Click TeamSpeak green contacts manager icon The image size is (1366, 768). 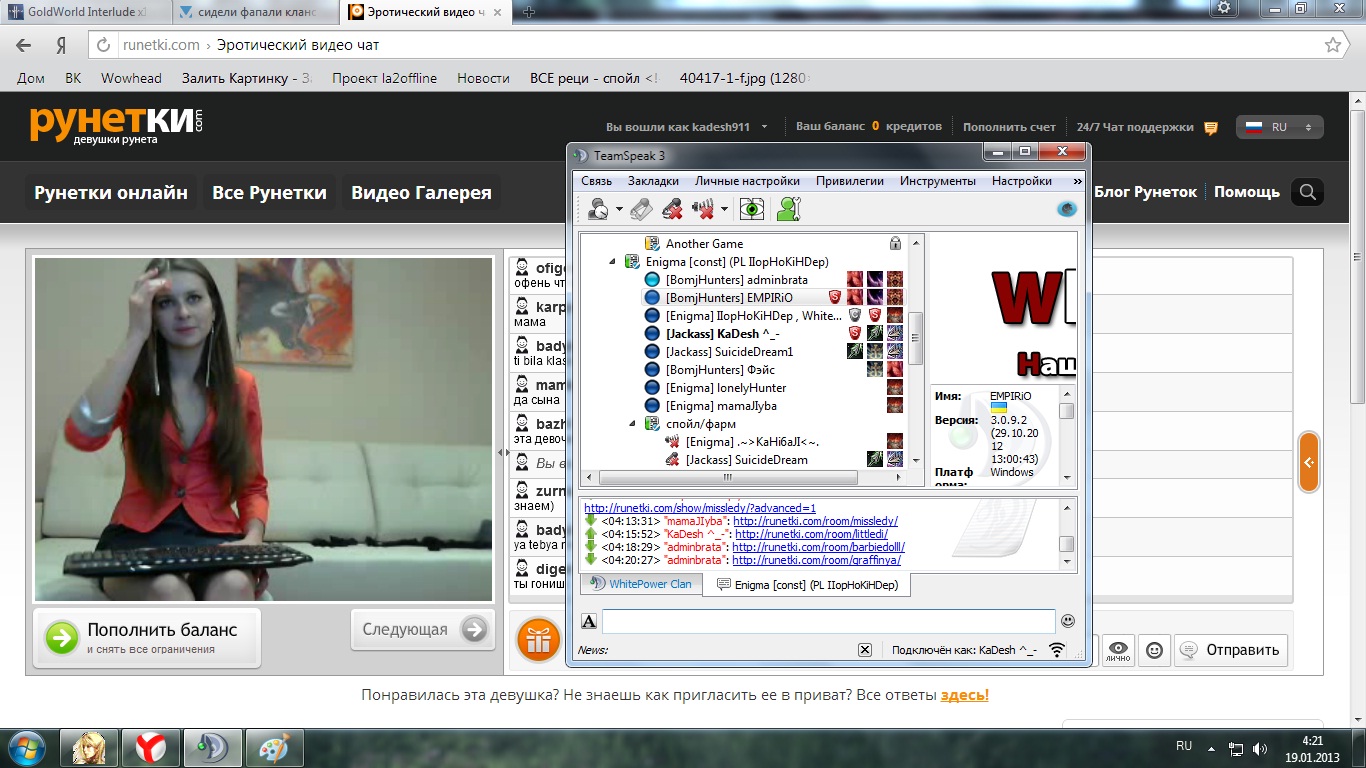click(x=789, y=209)
